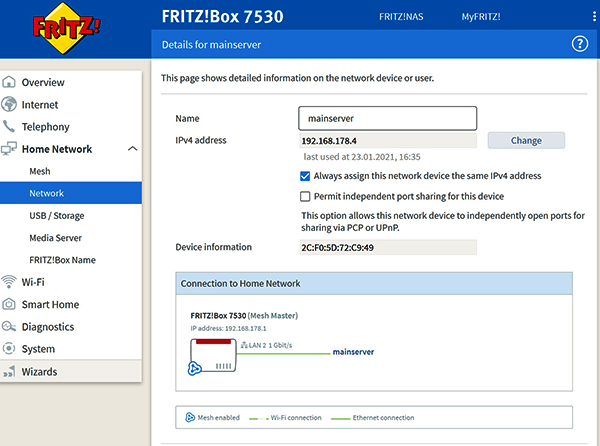Screen dimensions: 600x446
Task: Click the Home Network computers icon
Action: pyautogui.click(x=9, y=148)
